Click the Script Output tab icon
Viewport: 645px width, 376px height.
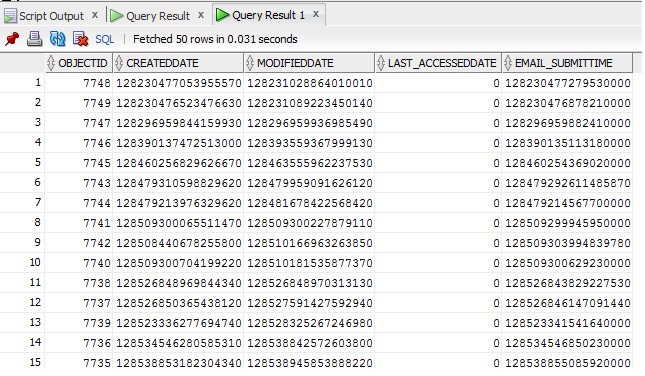[x=10, y=16]
